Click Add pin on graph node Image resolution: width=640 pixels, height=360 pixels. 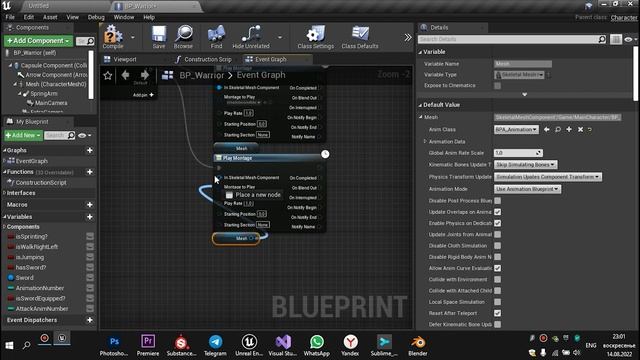click(143, 95)
